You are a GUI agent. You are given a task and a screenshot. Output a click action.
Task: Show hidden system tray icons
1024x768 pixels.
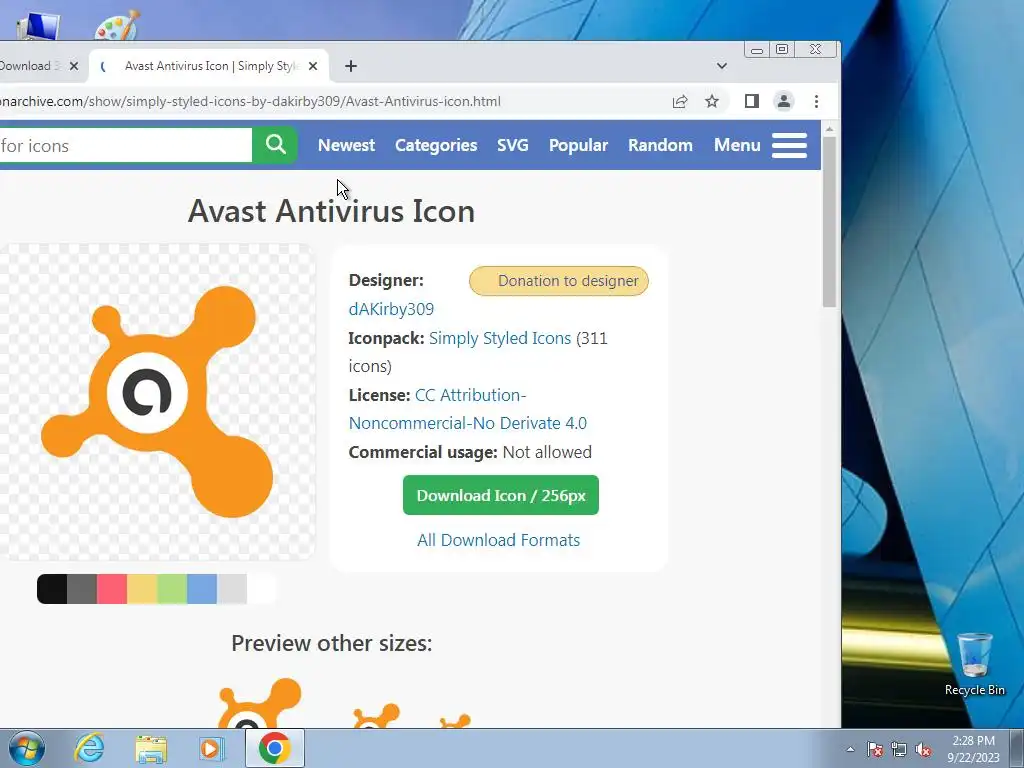point(850,749)
